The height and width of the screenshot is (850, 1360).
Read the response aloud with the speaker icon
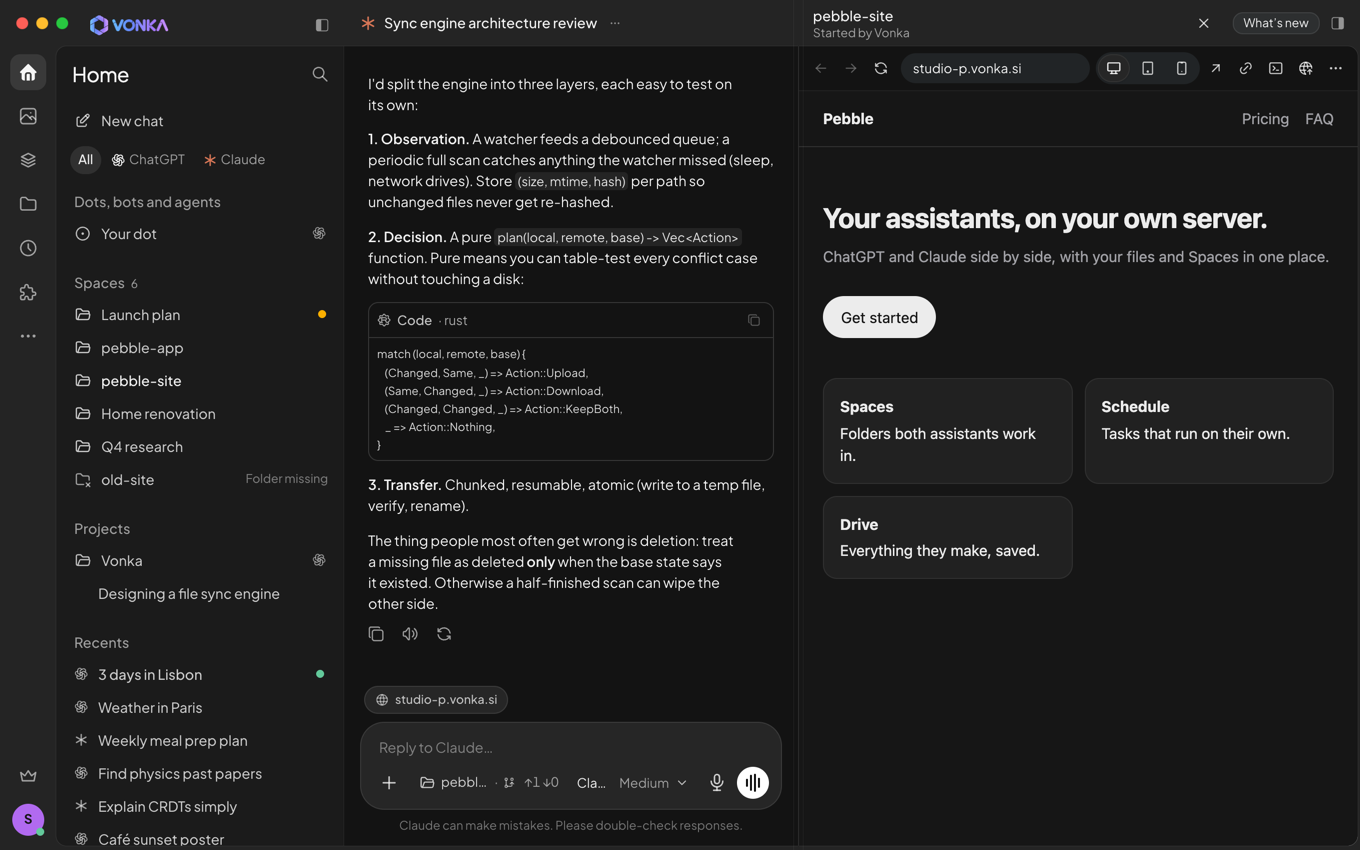410,634
